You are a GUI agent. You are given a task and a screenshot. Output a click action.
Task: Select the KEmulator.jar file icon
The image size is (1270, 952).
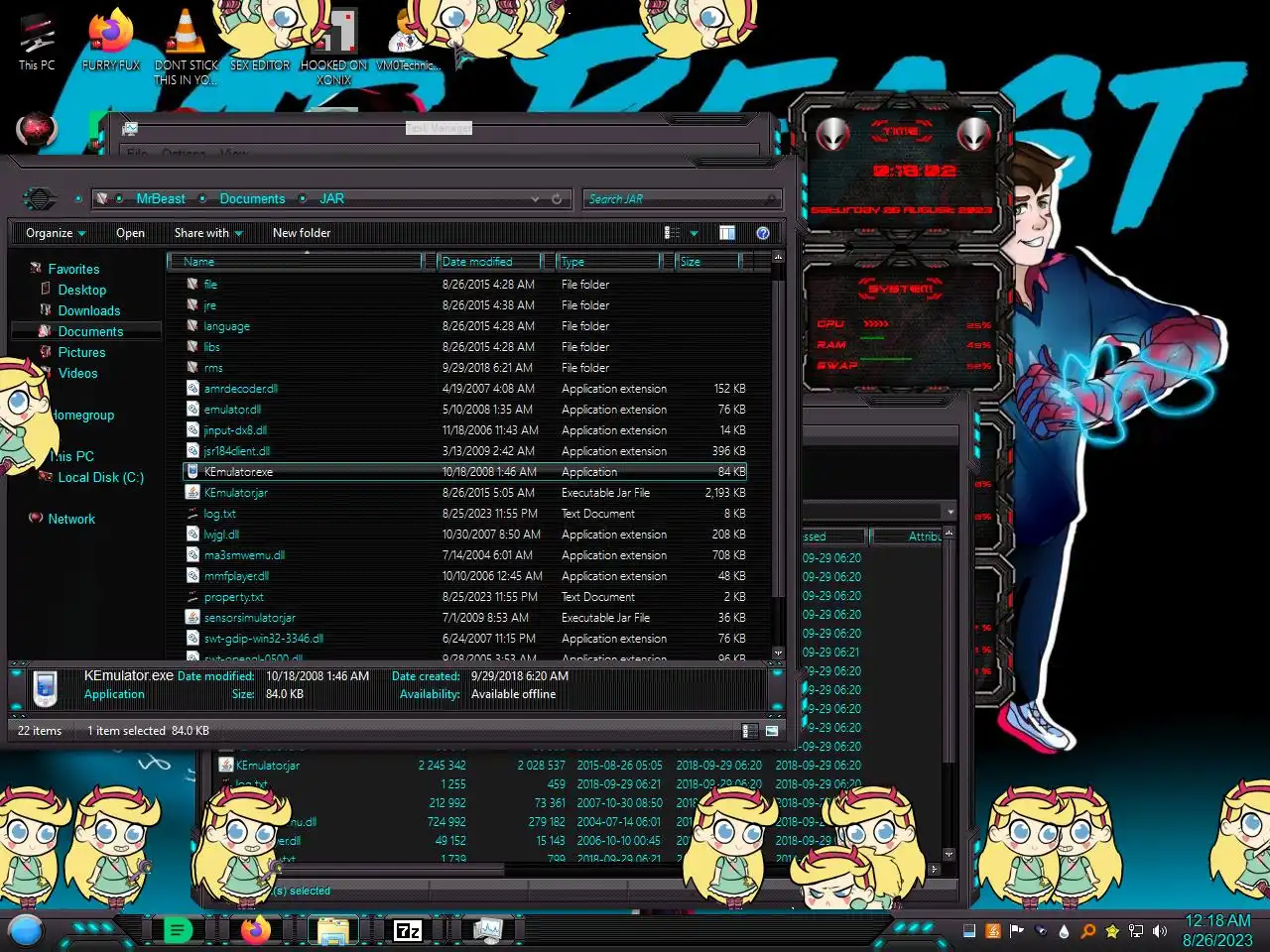[x=193, y=493]
